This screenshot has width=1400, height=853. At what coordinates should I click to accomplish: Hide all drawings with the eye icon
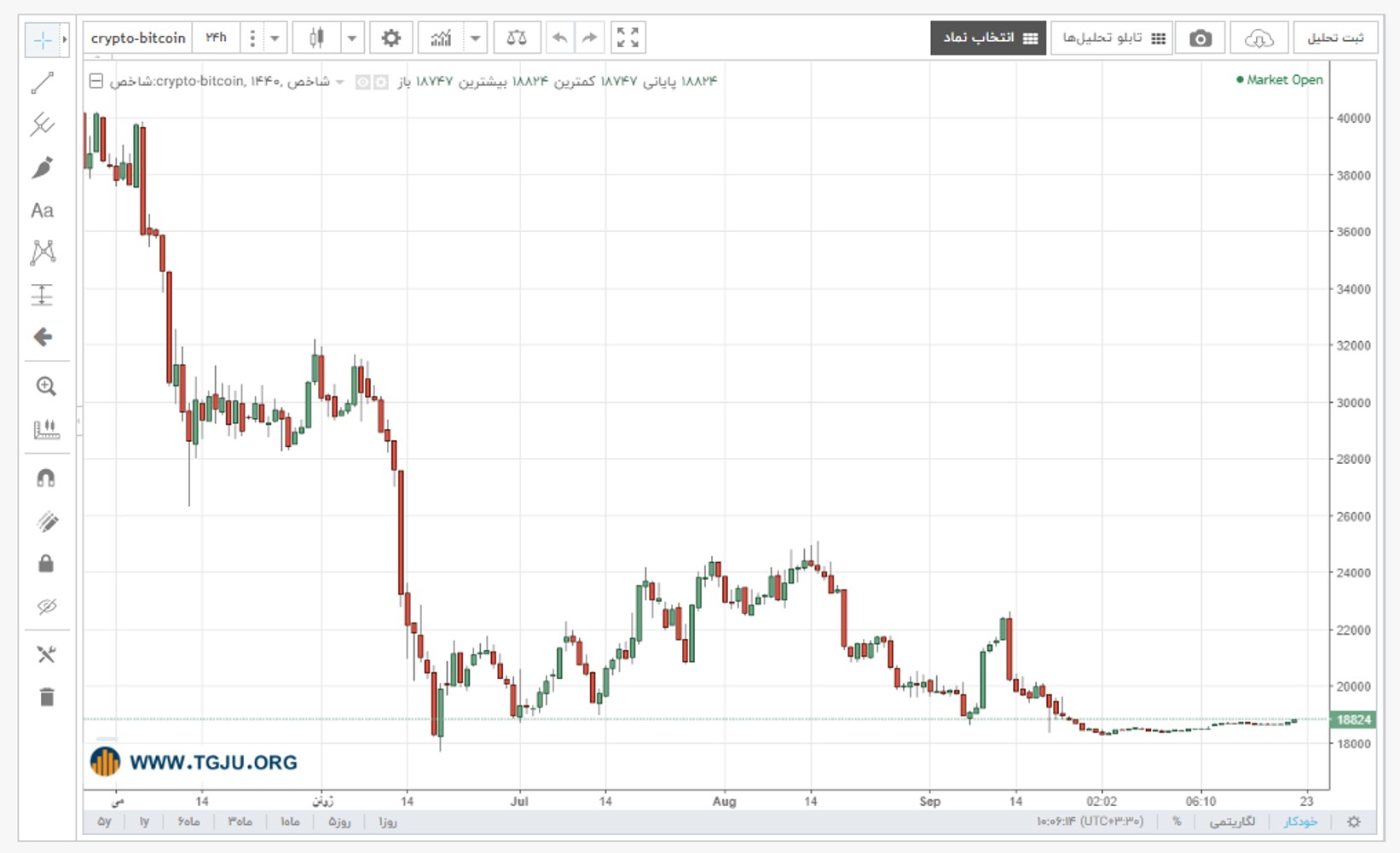[46, 606]
